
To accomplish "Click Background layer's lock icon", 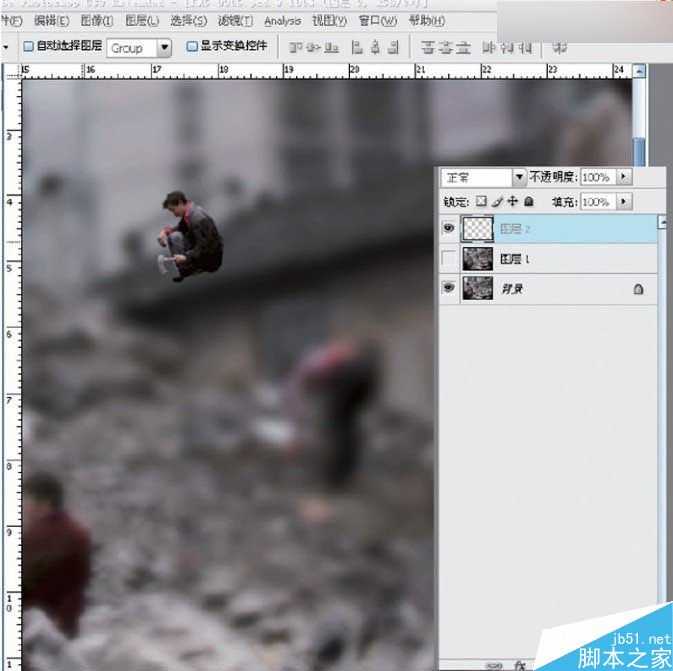I will click(638, 289).
